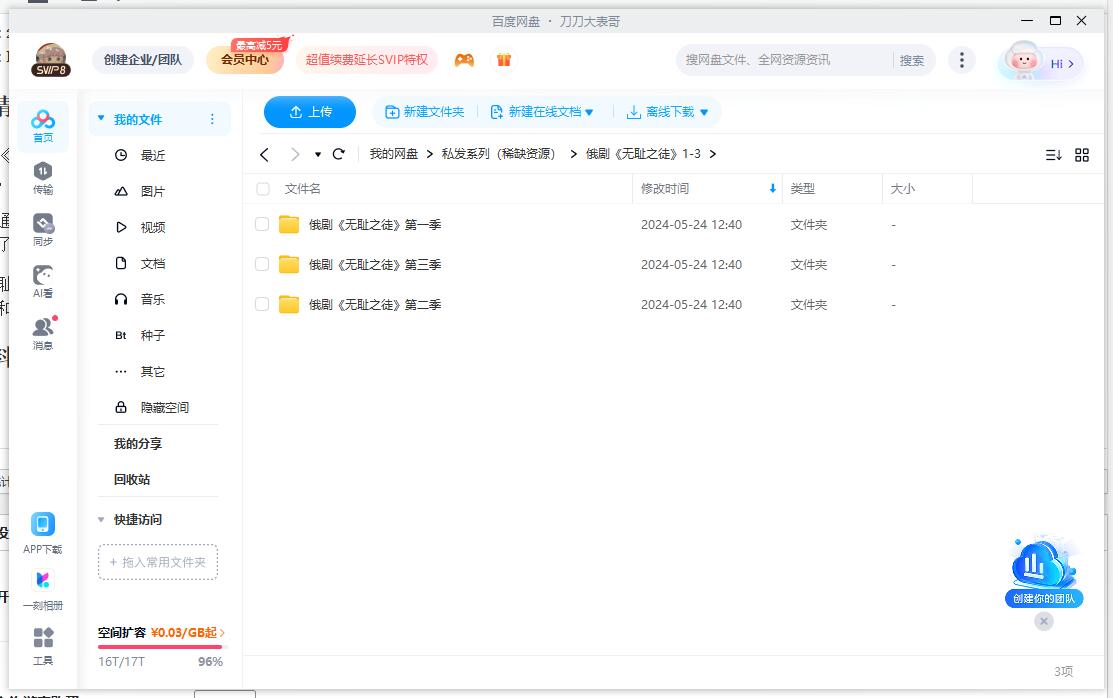Click the refresh icon
The image size is (1113, 698).
point(339,154)
